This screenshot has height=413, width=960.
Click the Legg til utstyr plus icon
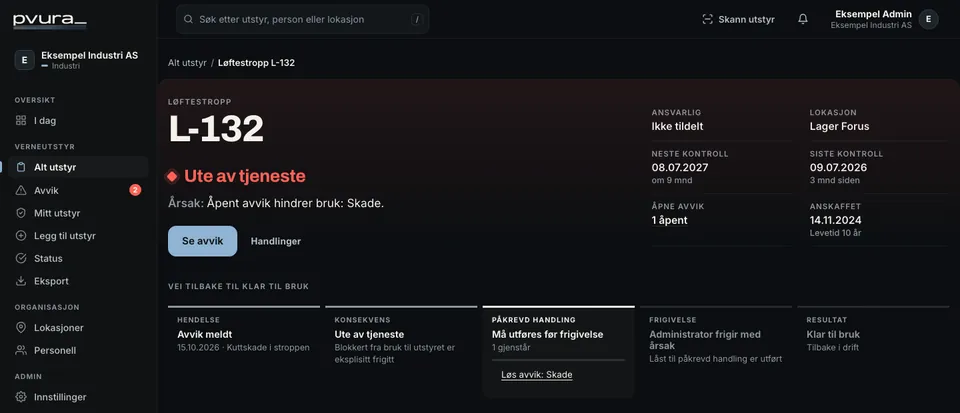[21, 236]
